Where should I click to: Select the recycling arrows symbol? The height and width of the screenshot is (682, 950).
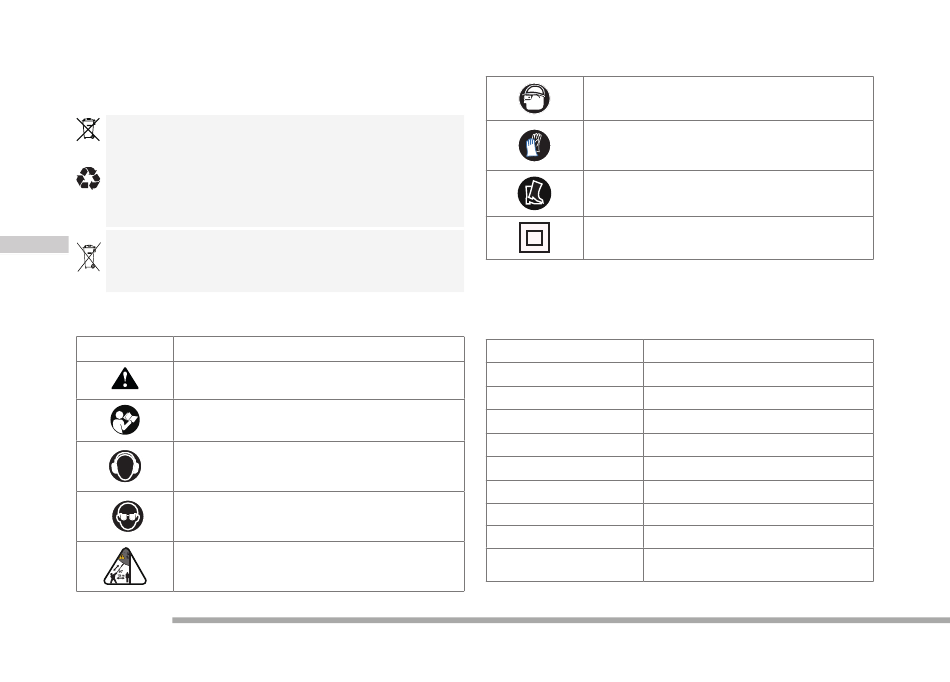tap(87, 178)
